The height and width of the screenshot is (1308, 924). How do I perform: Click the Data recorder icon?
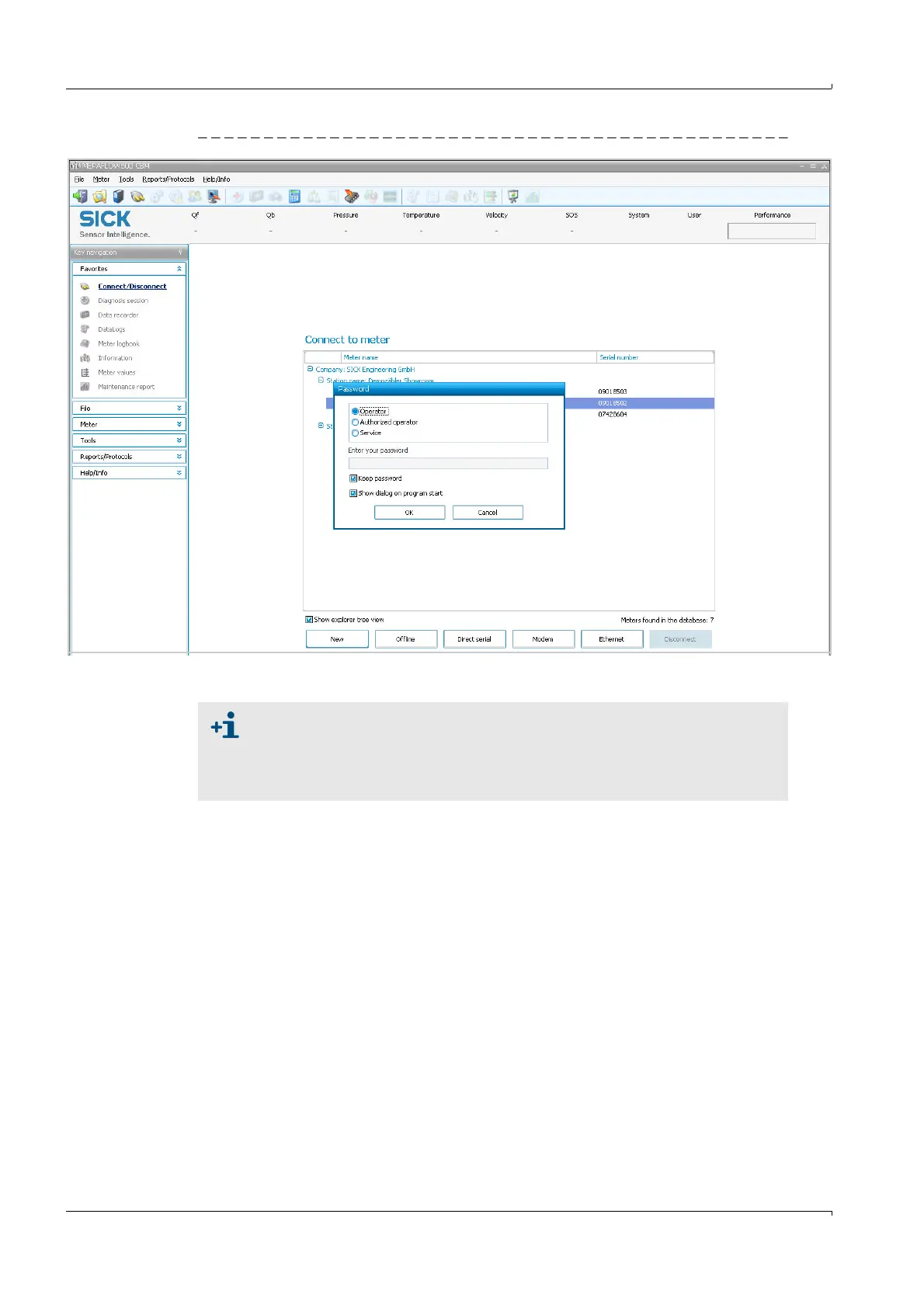[x=85, y=315]
